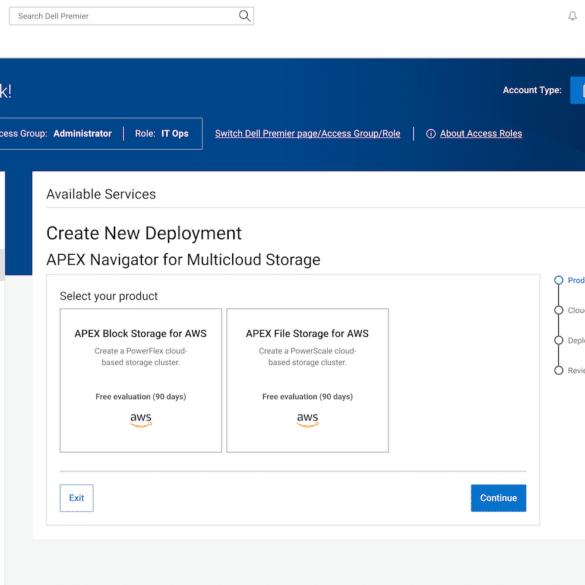Click the Review step circle in tracker
Viewport: 585px width, 585px height.
point(559,370)
